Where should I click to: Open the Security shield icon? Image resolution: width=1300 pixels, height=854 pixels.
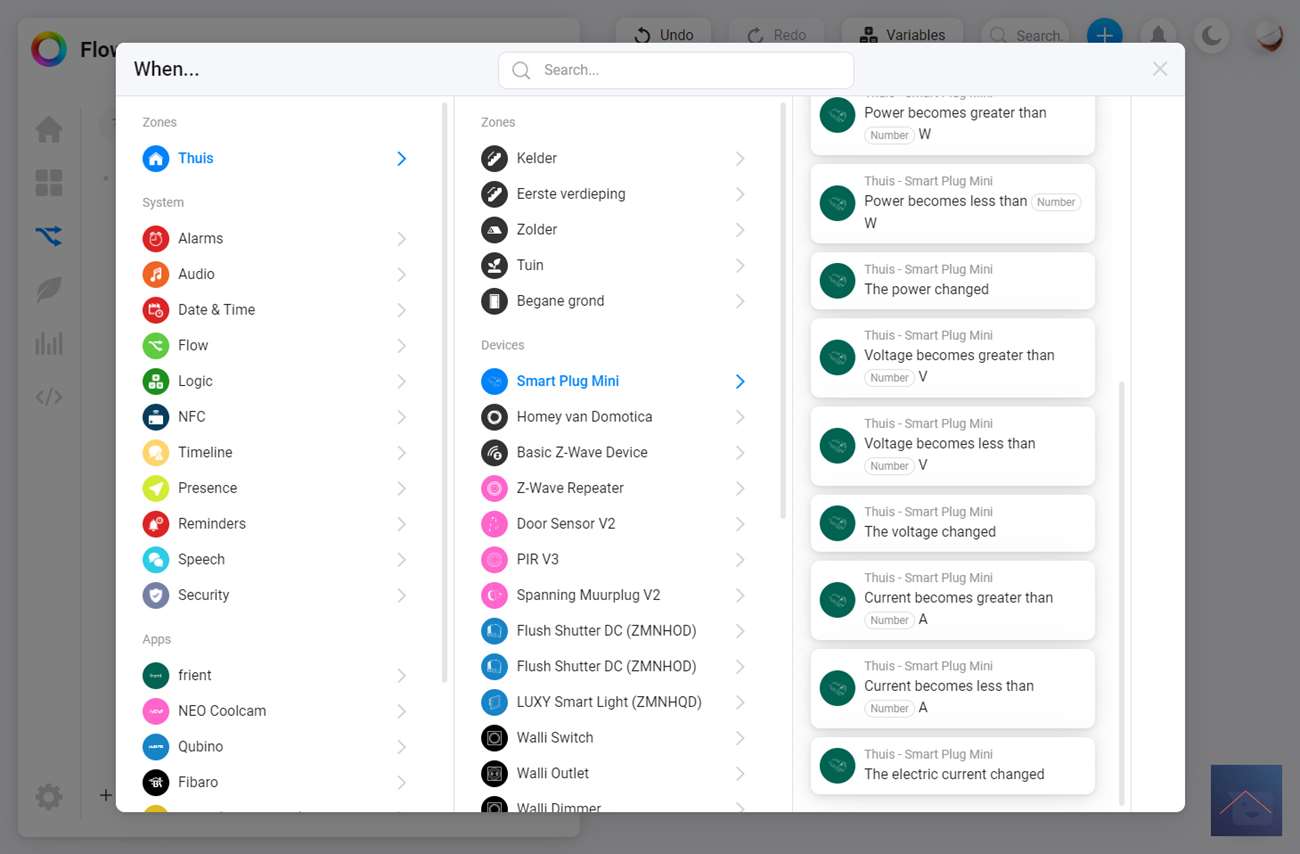(155, 595)
